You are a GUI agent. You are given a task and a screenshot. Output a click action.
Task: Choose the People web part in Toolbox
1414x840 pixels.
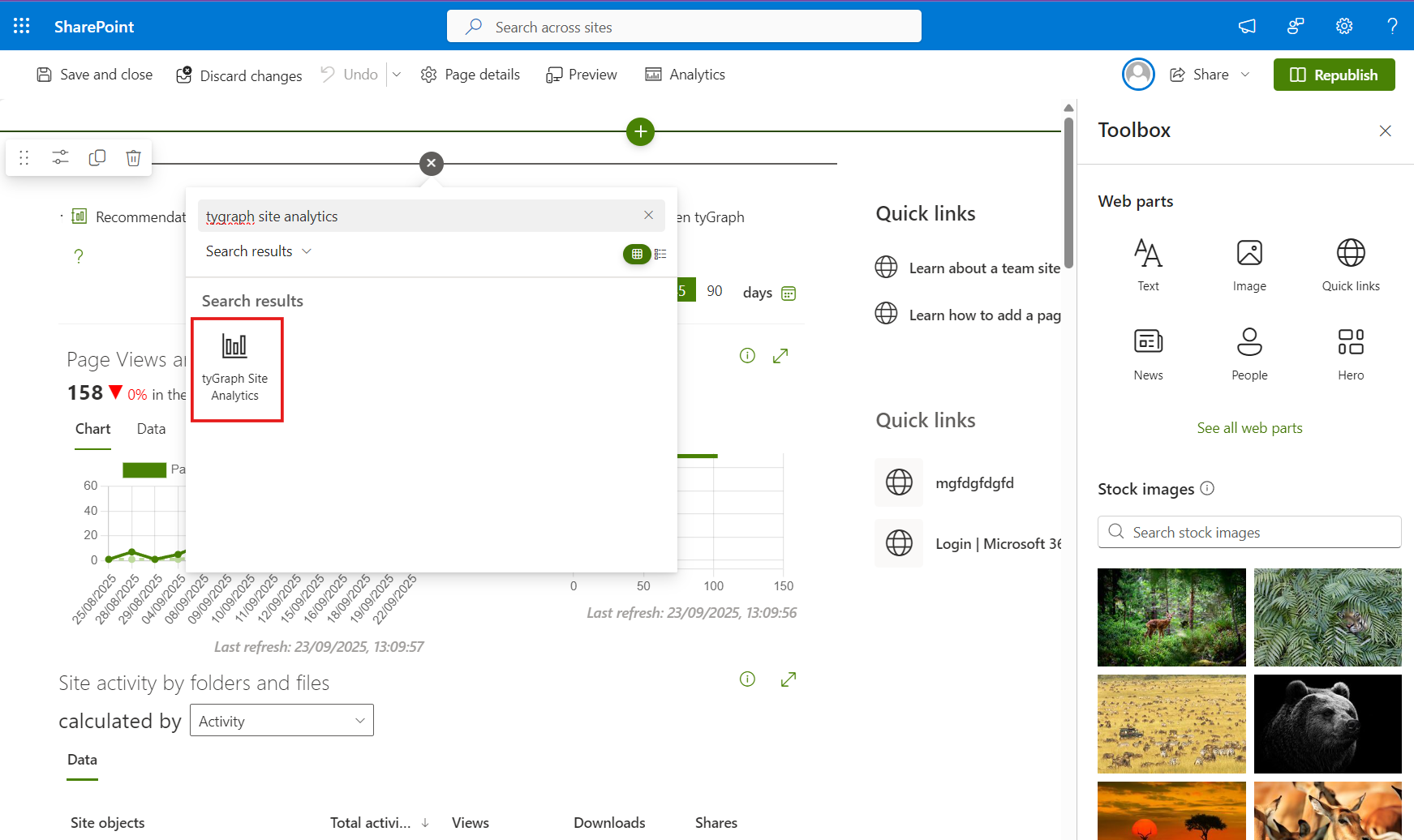(x=1249, y=353)
